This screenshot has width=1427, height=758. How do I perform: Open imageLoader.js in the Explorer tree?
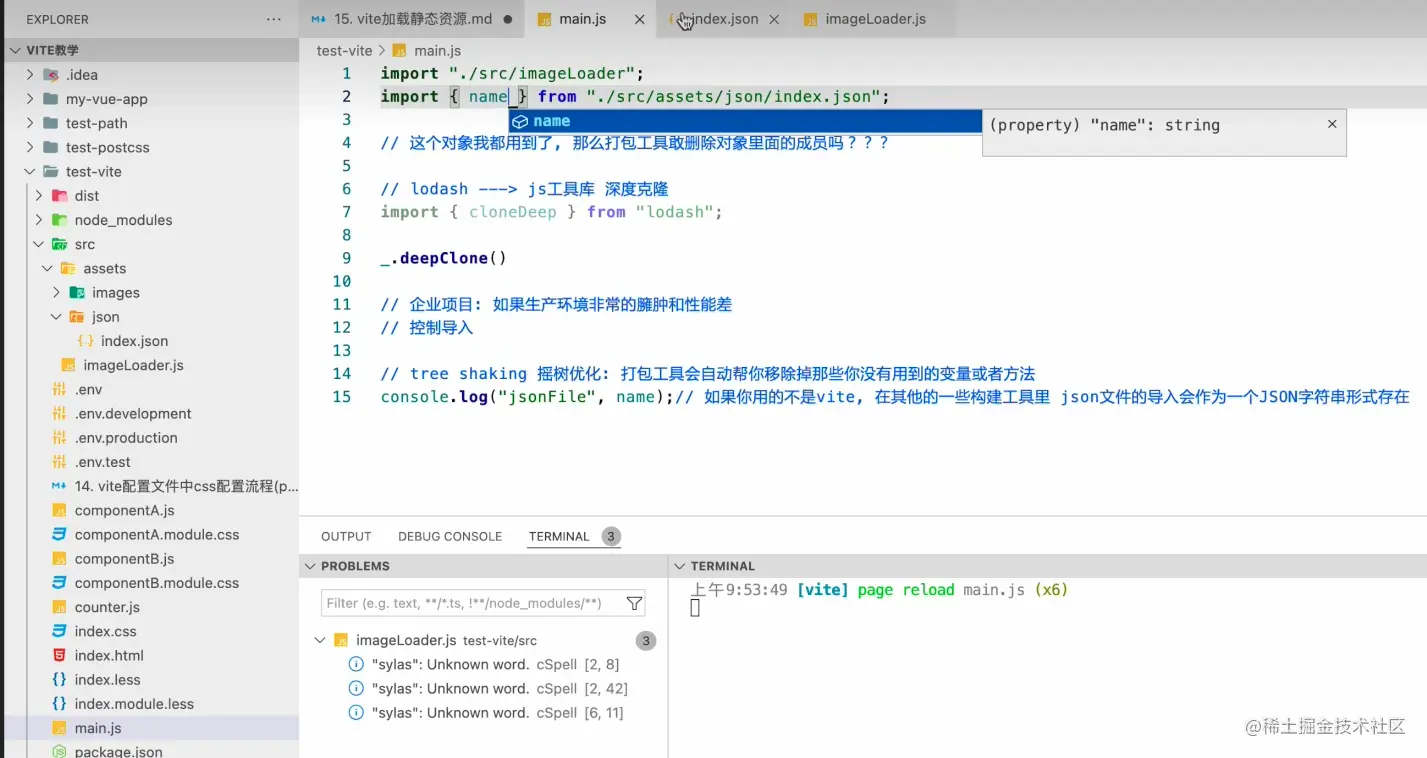(x=134, y=365)
